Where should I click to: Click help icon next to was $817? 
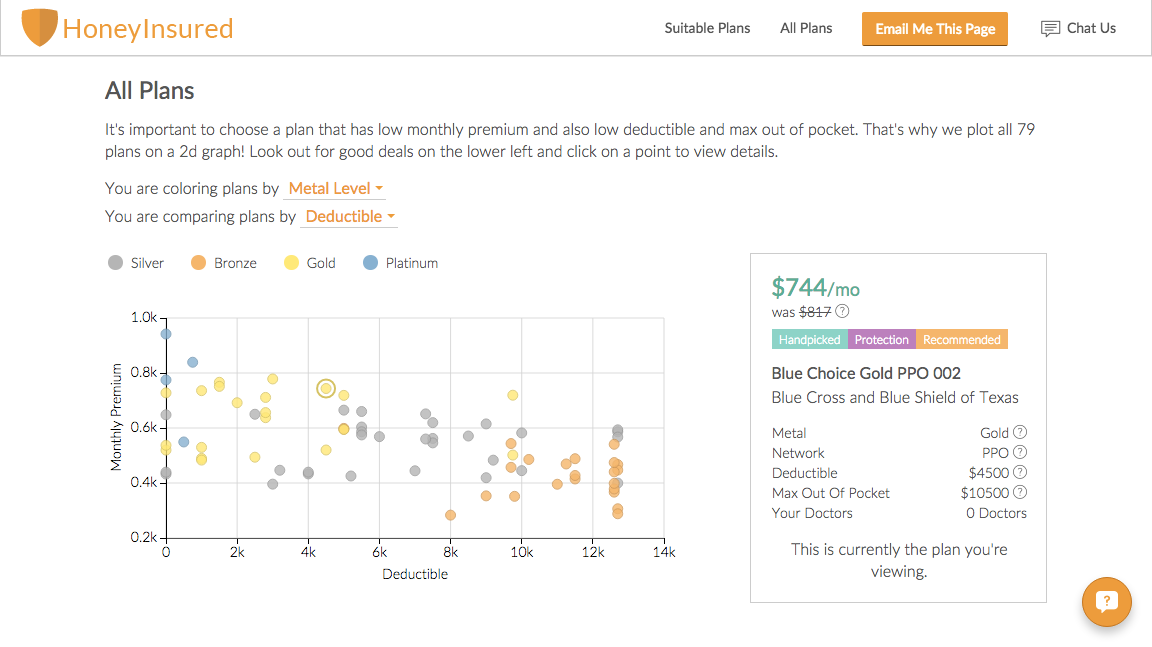(x=842, y=311)
